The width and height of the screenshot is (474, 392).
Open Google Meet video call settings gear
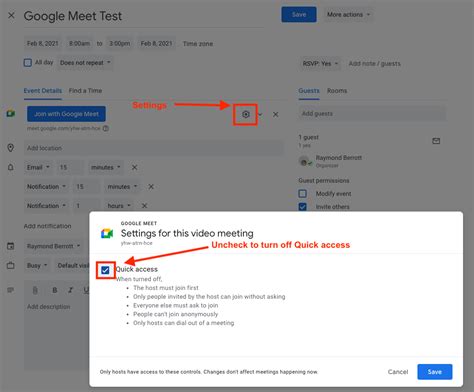(246, 114)
